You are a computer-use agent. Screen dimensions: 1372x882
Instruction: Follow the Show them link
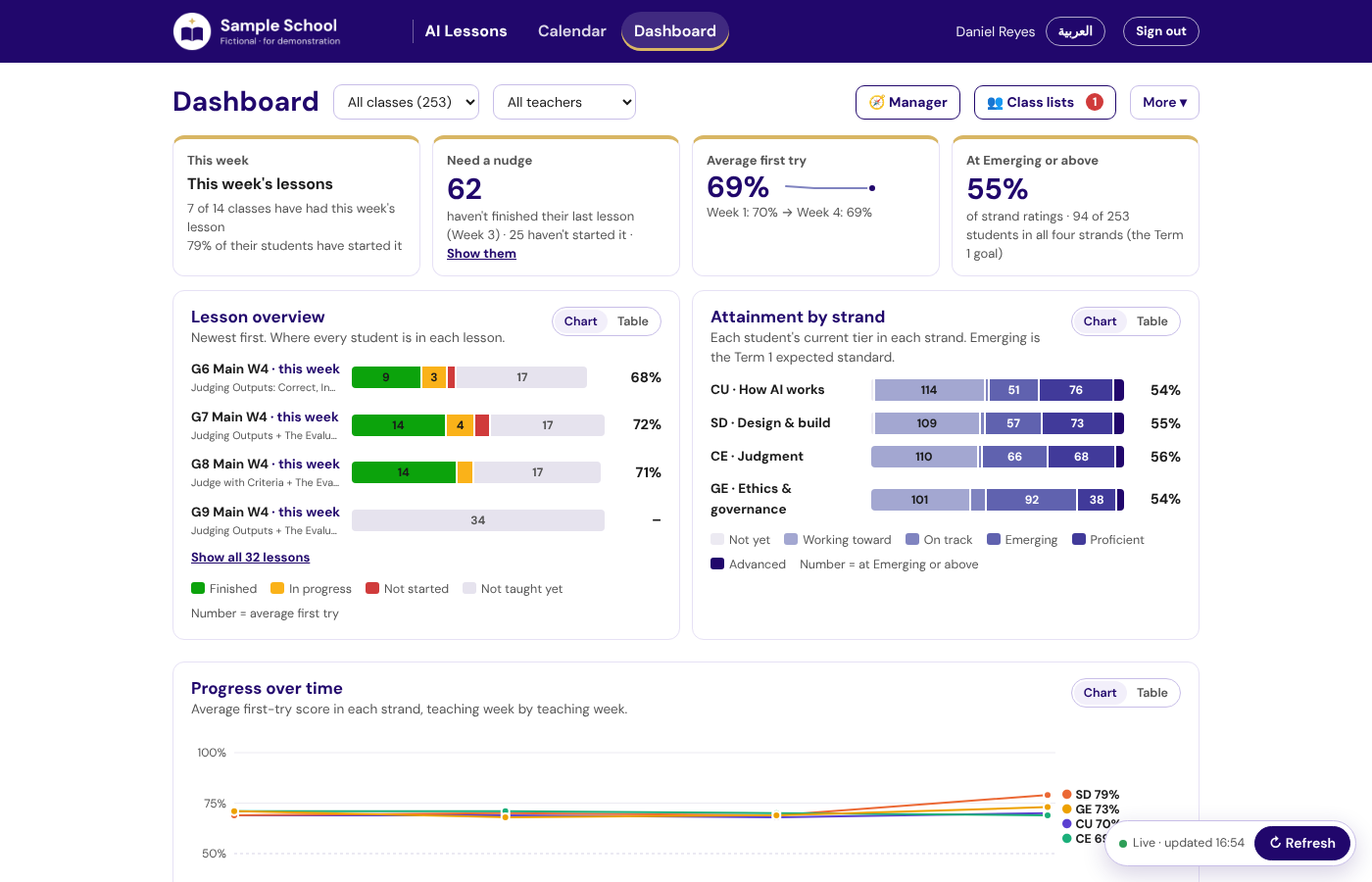481,254
